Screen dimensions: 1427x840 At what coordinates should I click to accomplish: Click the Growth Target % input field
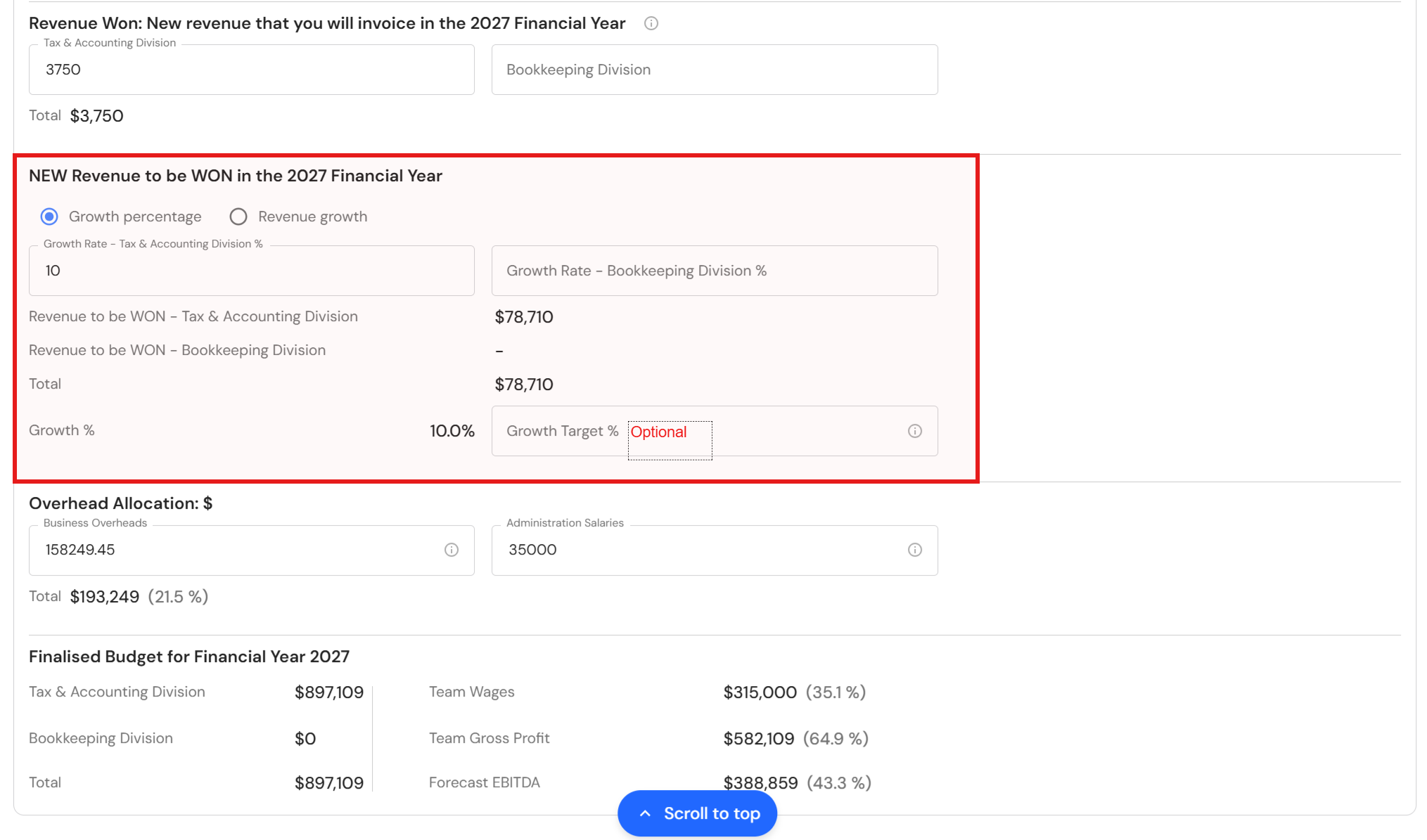(x=715, y=431)
